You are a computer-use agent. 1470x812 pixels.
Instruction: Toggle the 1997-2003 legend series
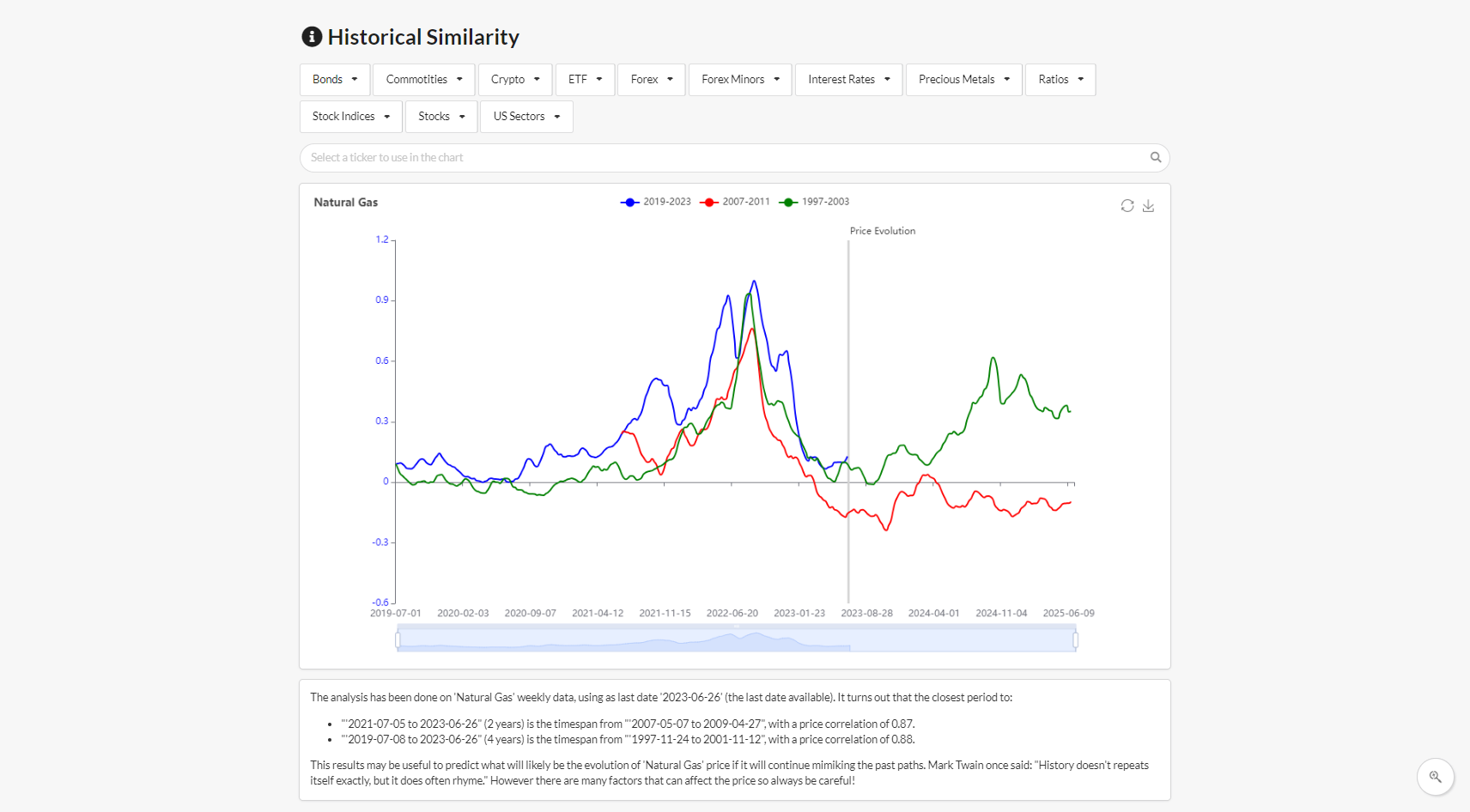814,202
